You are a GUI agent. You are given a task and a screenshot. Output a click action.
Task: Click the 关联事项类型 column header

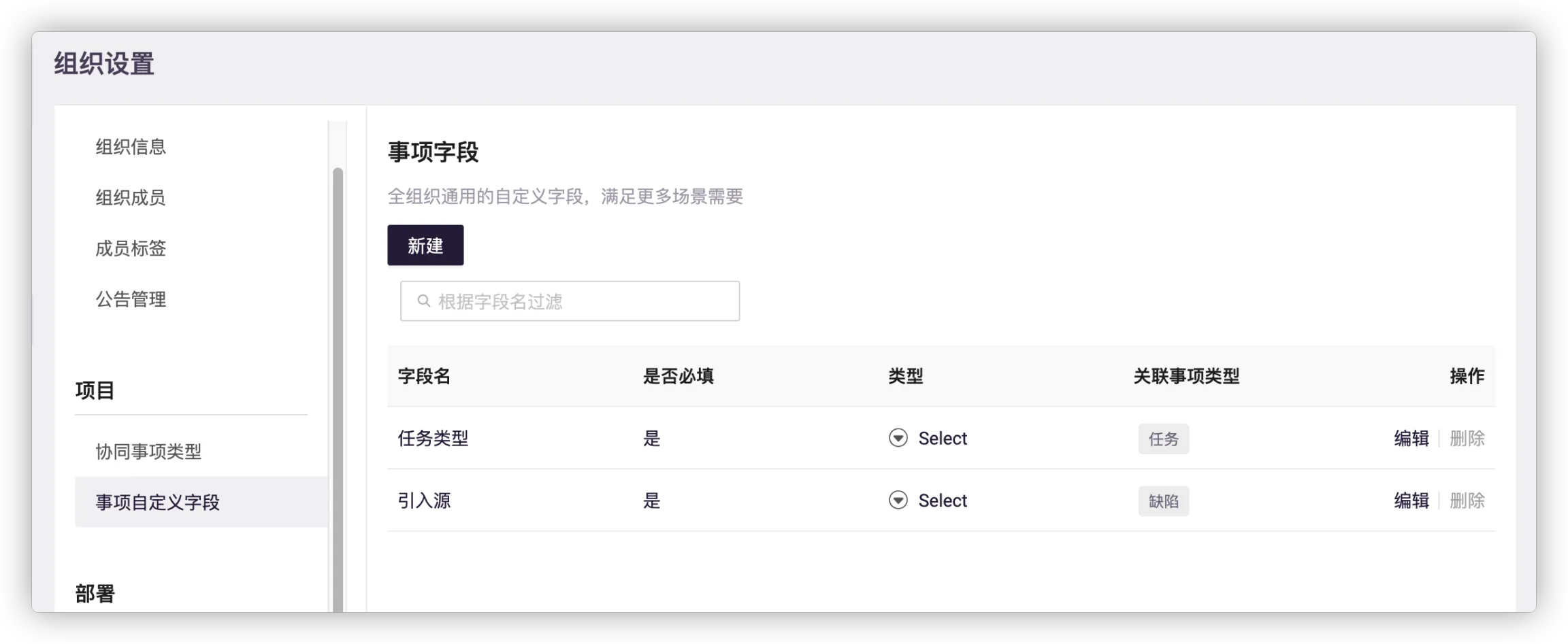click(1186, 376)
